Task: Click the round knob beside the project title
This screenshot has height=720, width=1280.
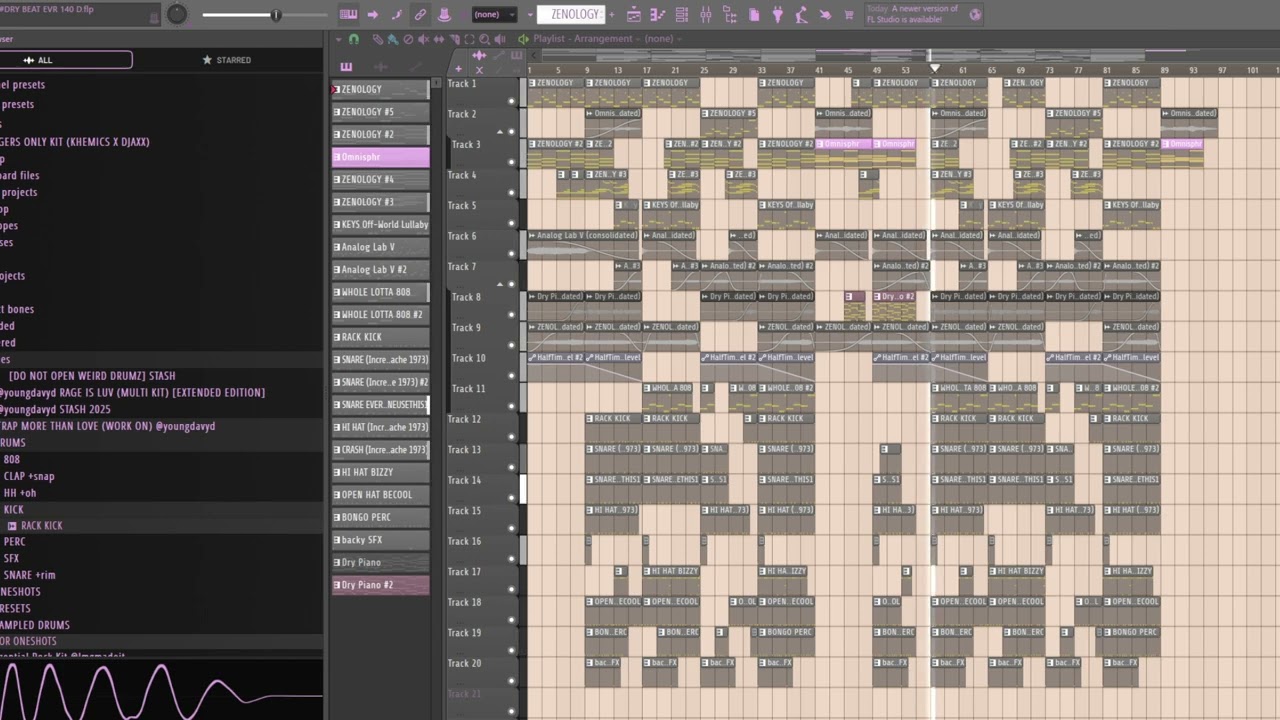Action: pos(177,14)
